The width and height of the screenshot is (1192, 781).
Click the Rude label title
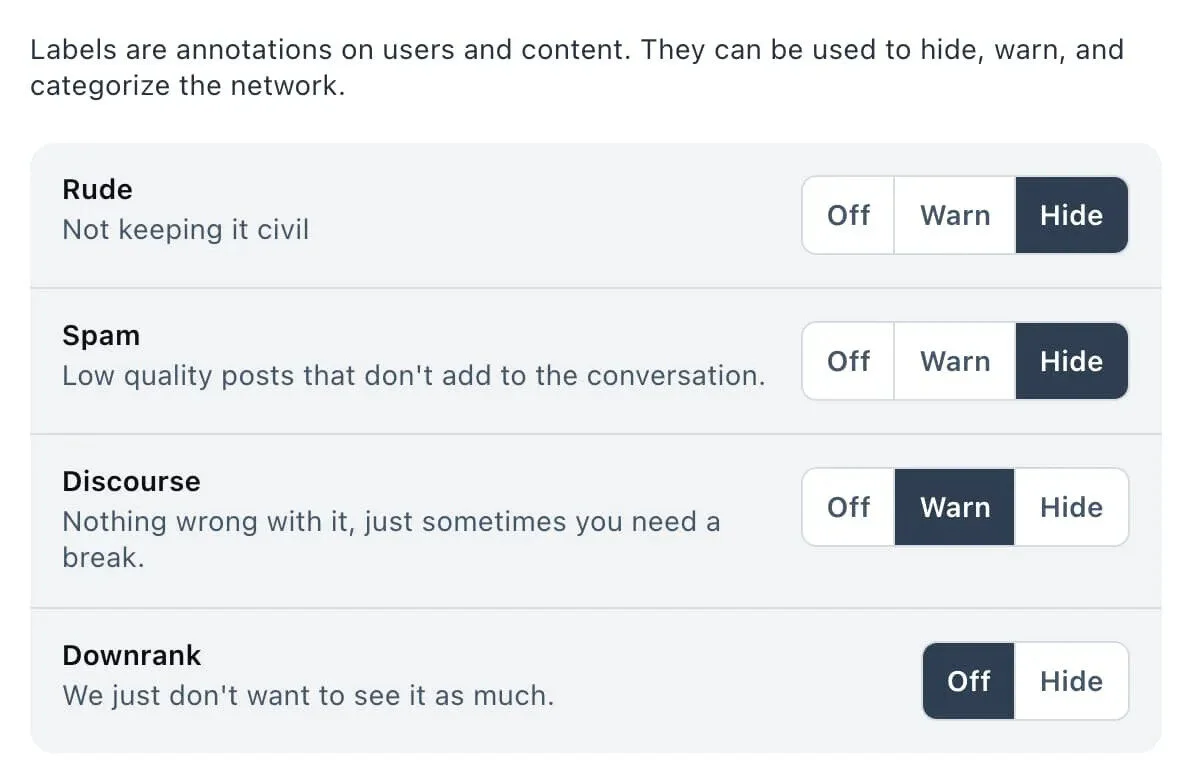click(x=97, y=189)
